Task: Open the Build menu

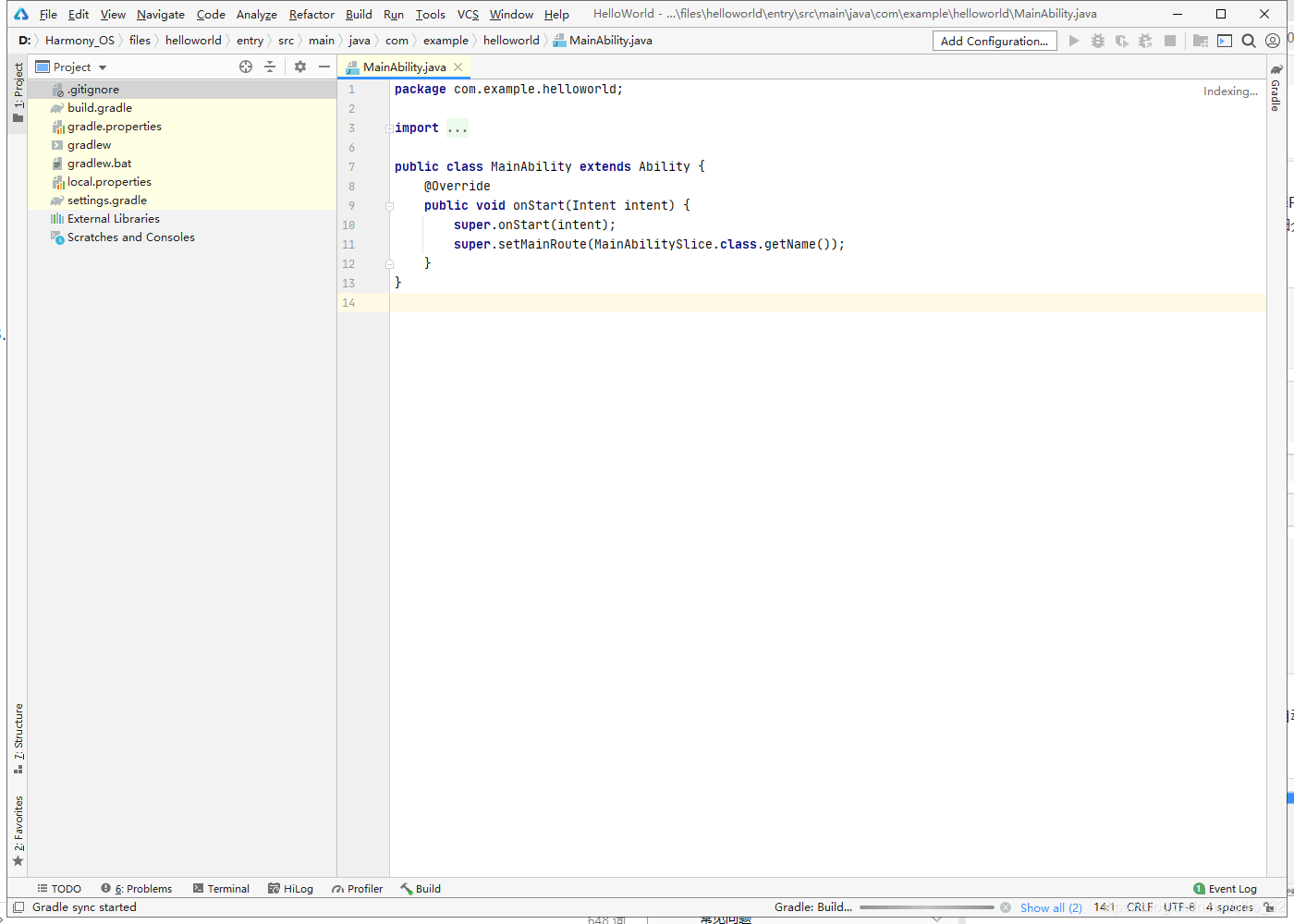Action: tap(359, 14)
